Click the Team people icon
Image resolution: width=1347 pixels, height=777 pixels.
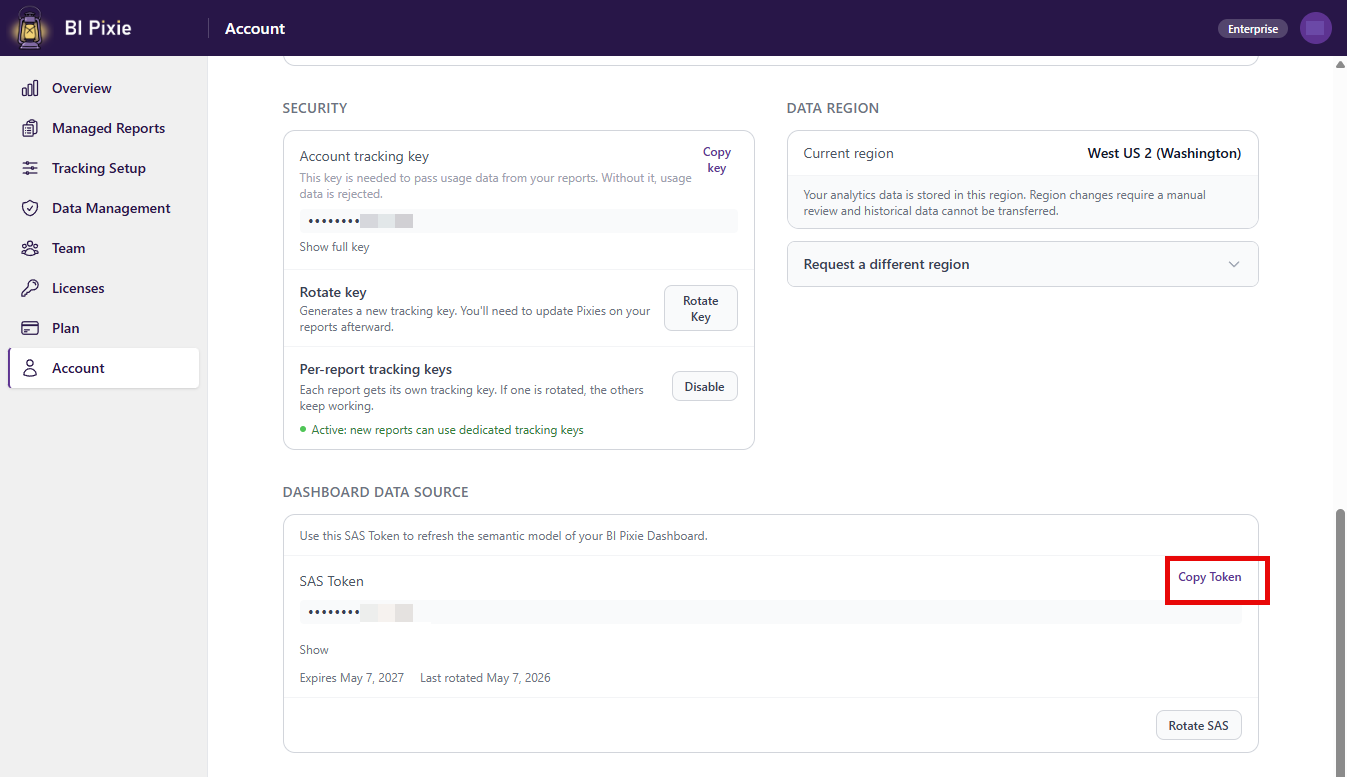[30, 248]
